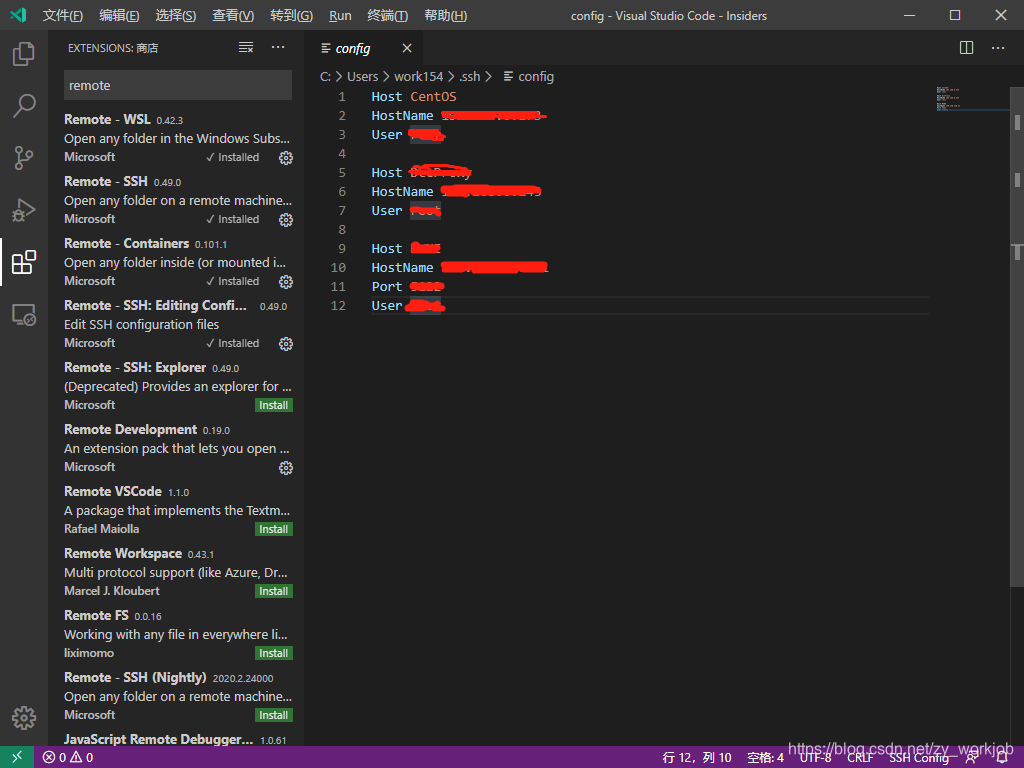
Task: Open the Remote Explorer view
Action: (24, 315)
